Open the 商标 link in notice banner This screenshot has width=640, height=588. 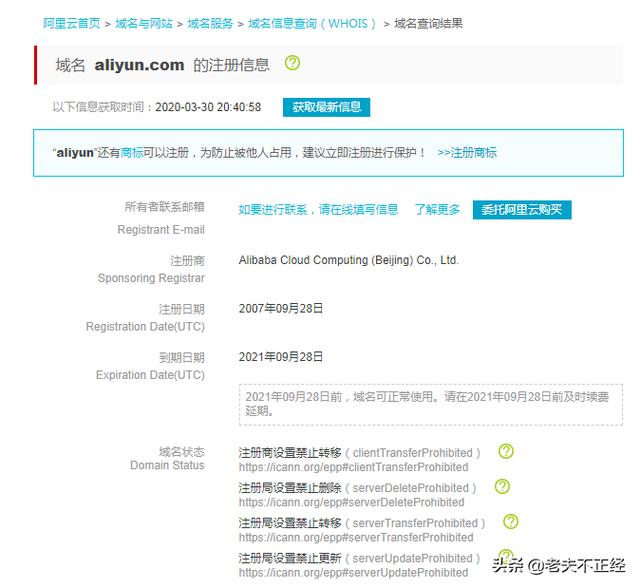[x=132, y=153]
